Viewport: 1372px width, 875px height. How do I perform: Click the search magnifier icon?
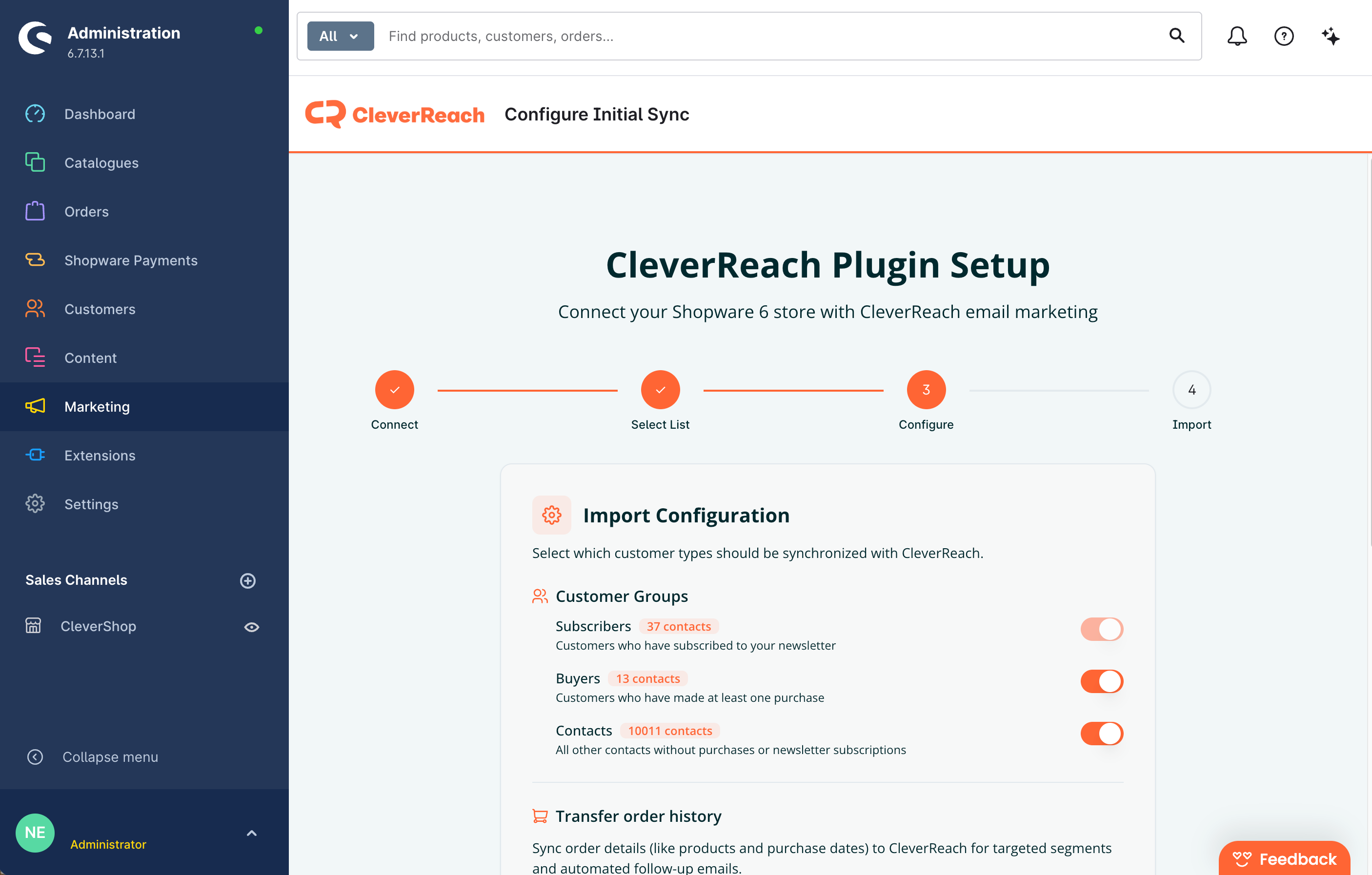(1176, 35)
